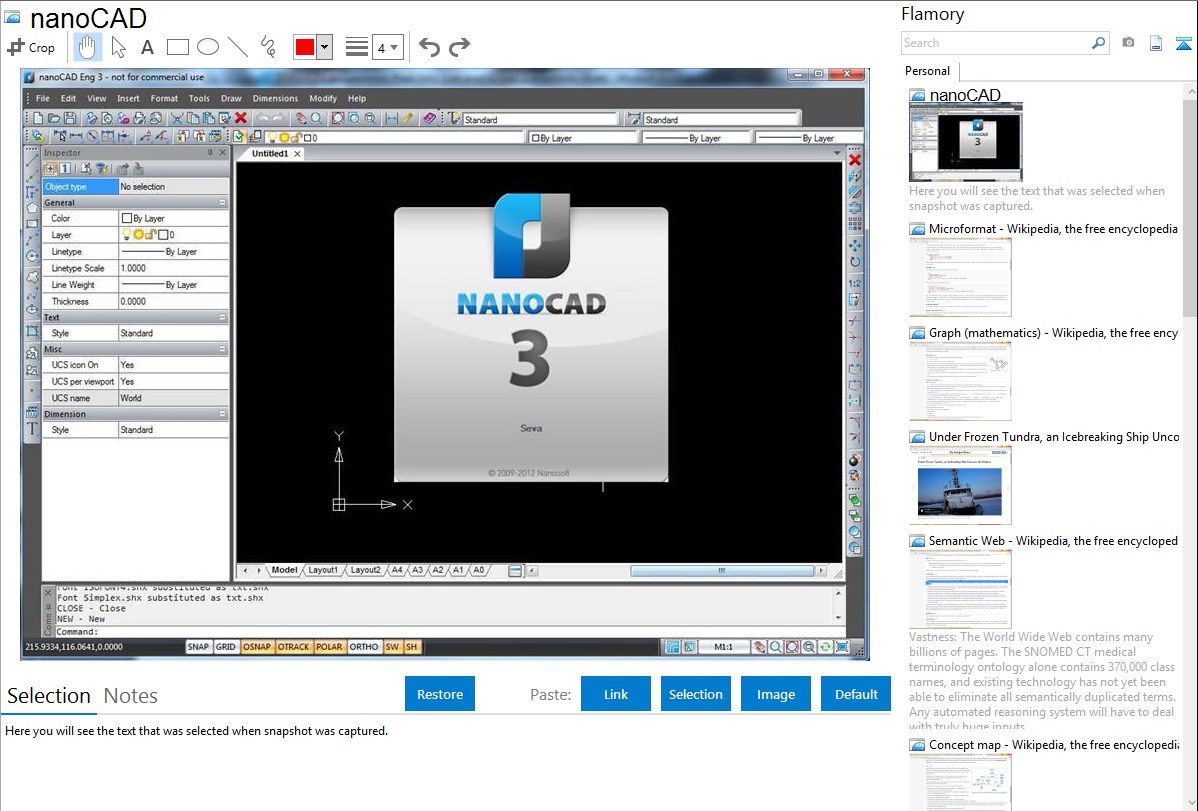Click the save icon in nanoCAD toolbar
Screen dimensions: 1198x811
tap(70, 118)
